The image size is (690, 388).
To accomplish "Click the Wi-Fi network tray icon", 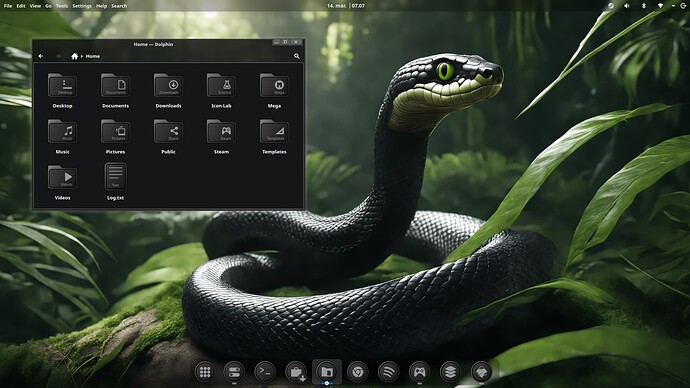I will pos(660,6).
